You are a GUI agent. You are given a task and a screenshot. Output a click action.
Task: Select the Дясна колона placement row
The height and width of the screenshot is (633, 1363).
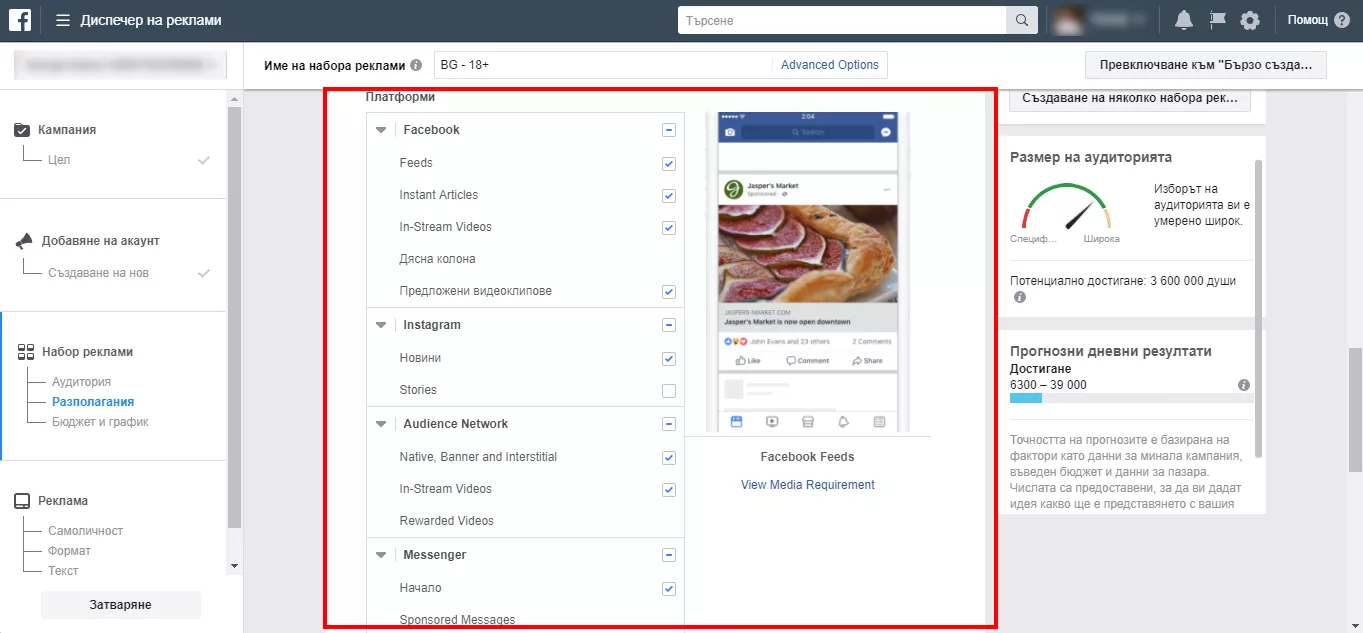526,259
